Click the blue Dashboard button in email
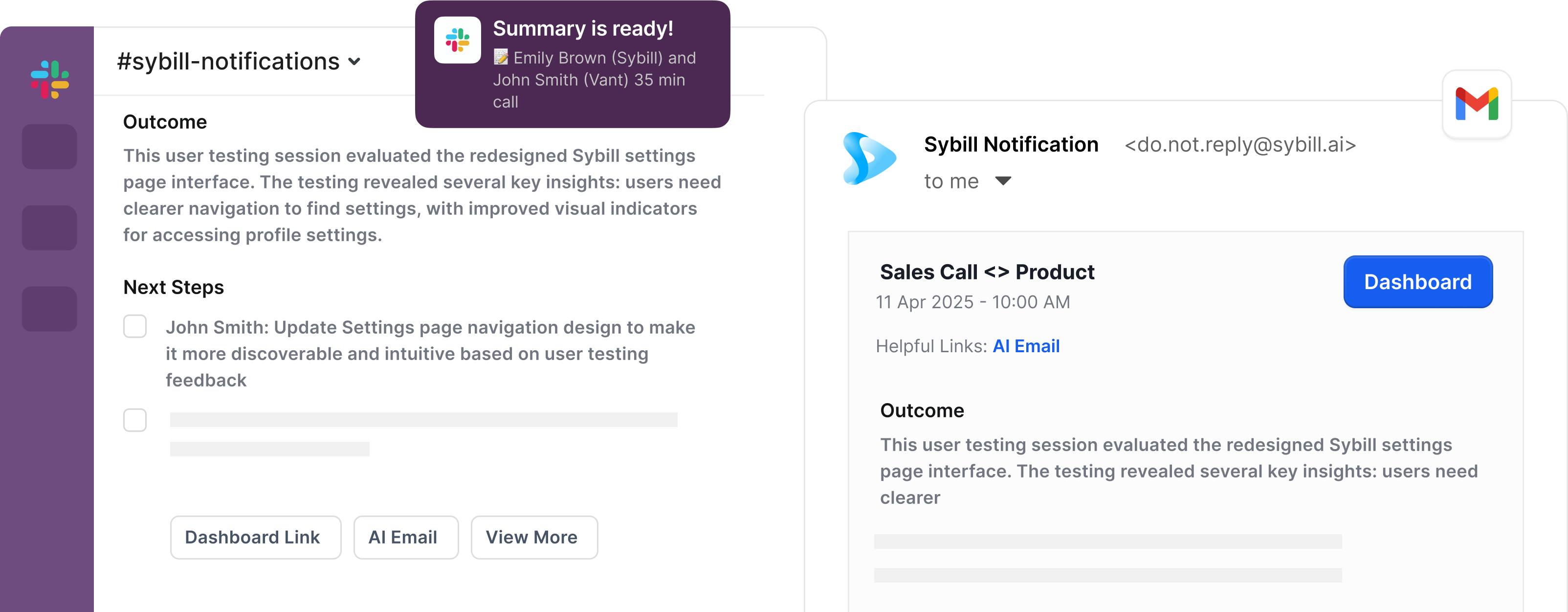Screen dimensions: 1568x612 [1417, 282]
